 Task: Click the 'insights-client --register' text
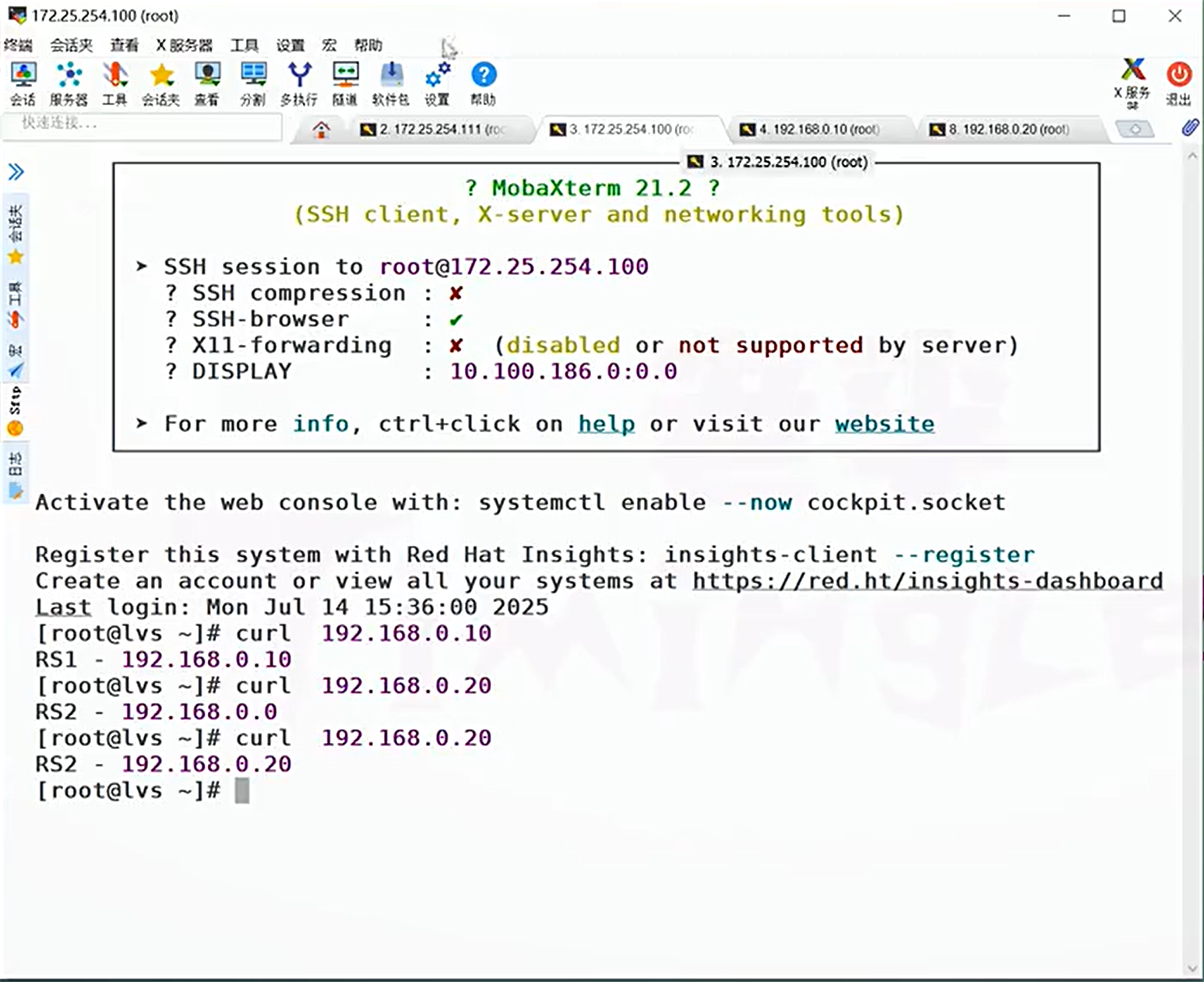click(x=850, y=554)
